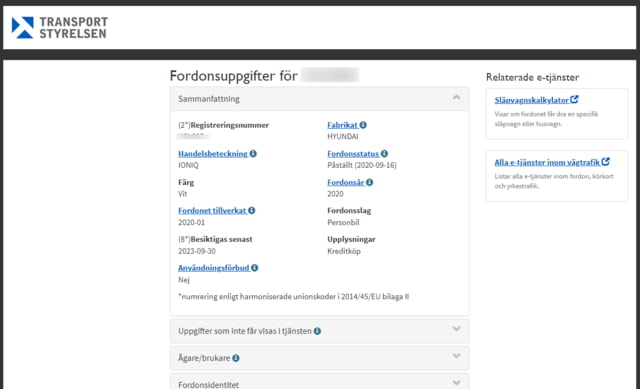
Task: Open info icon next to Handelsbeteckning
Action: [x=253, y=153]
